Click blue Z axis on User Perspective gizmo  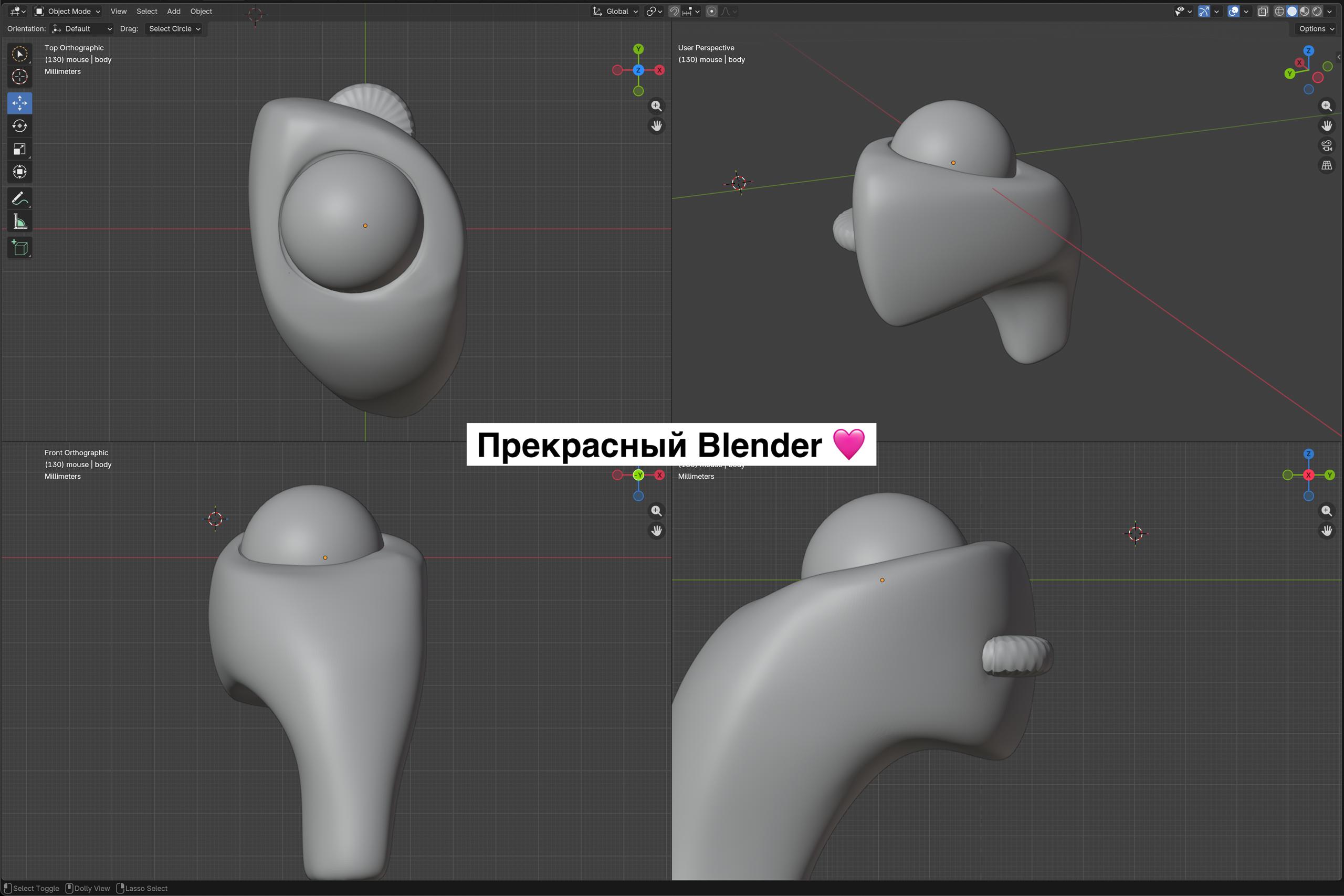click(x=1309, y=51)
